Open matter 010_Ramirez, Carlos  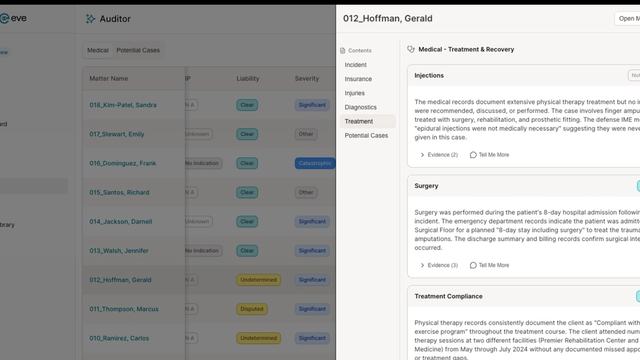point(119,338)
